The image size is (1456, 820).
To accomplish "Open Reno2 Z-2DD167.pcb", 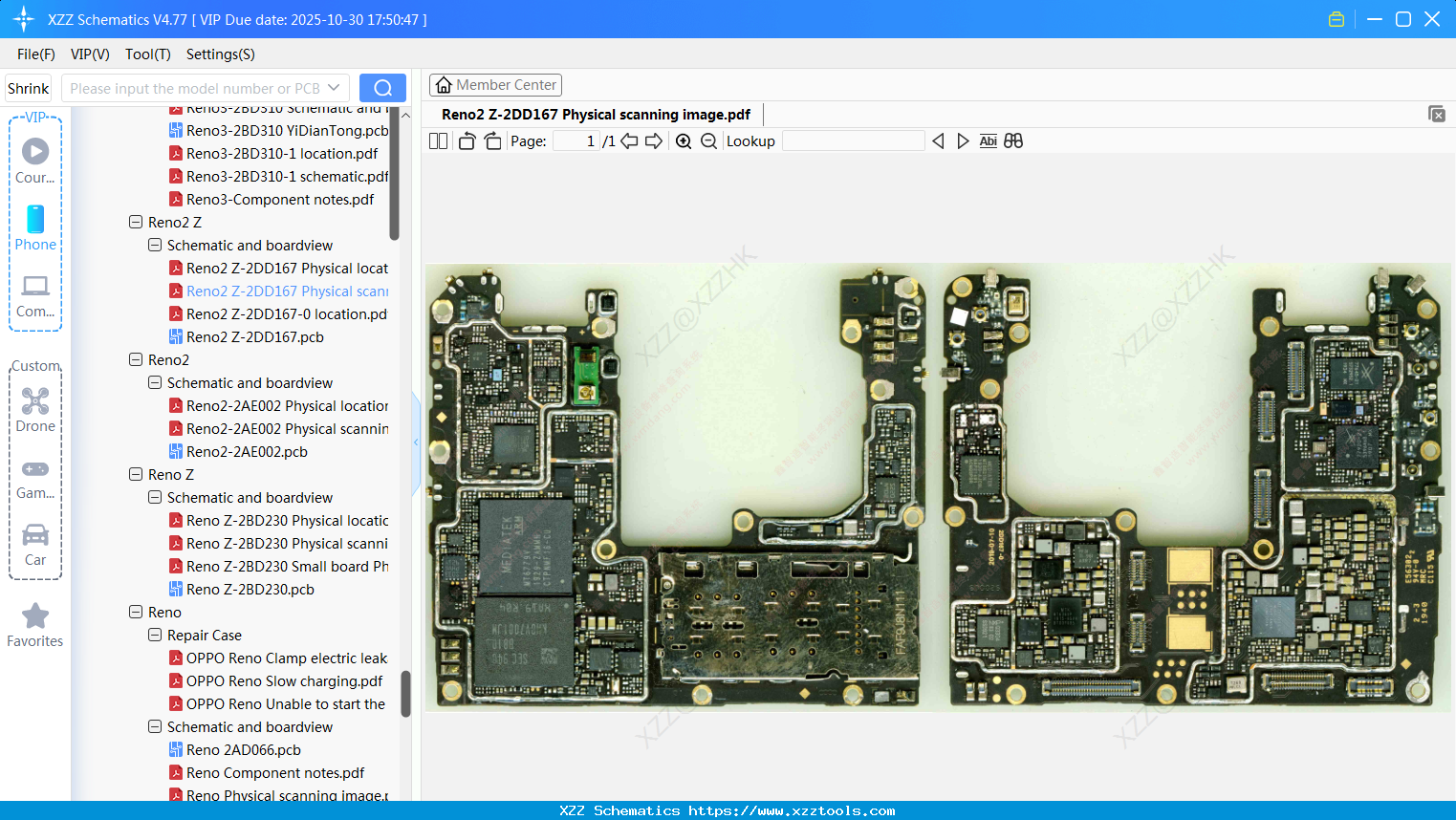I will tap(247, 336).
